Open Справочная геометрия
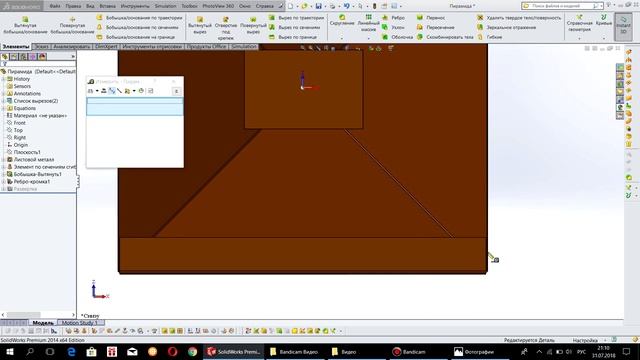 point(579,24)
